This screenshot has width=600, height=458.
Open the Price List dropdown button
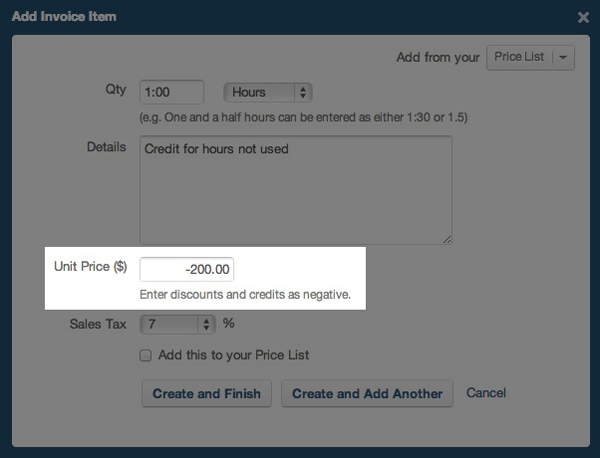coord(520,57)
